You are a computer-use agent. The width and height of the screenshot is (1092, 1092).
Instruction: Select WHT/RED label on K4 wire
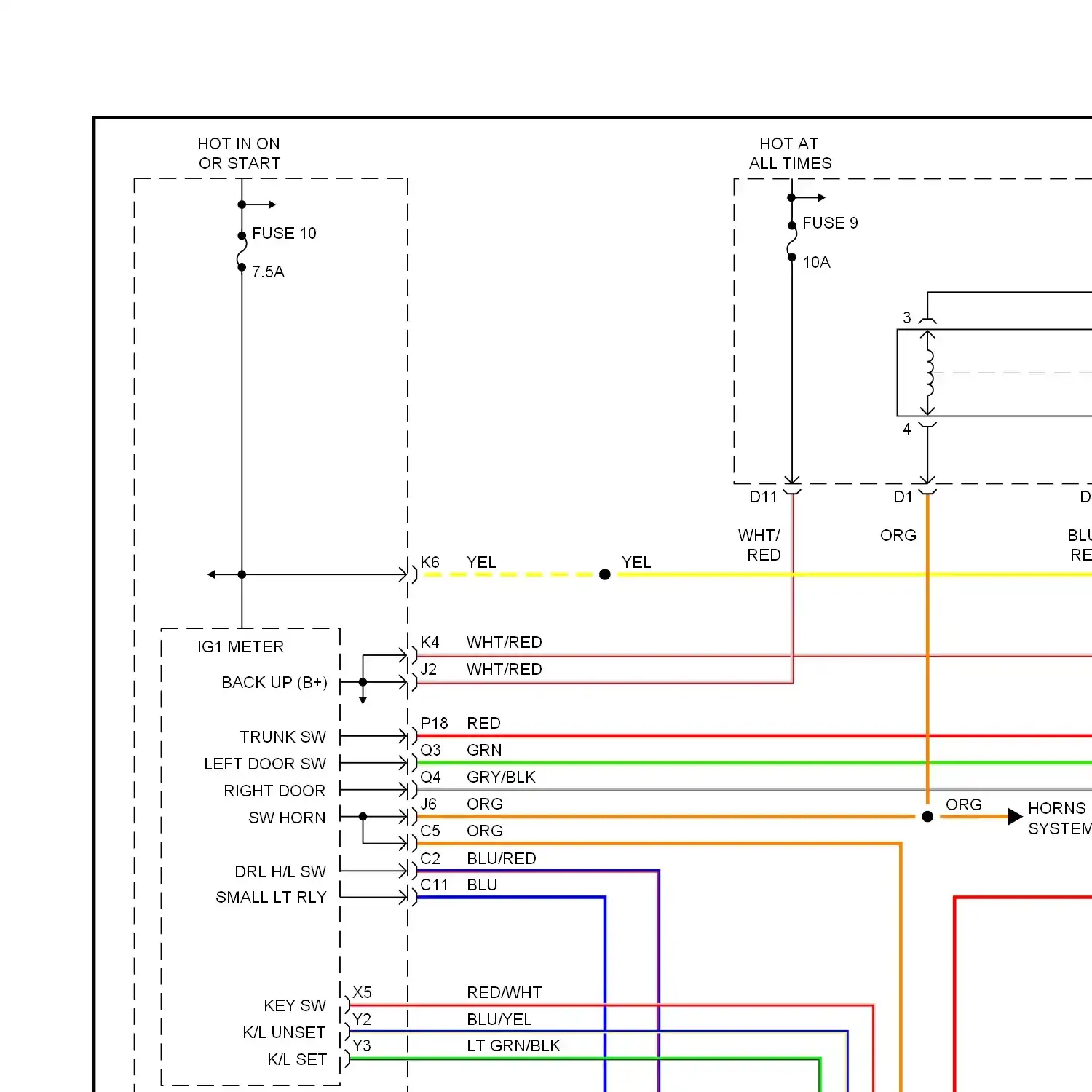pos(505,642)
